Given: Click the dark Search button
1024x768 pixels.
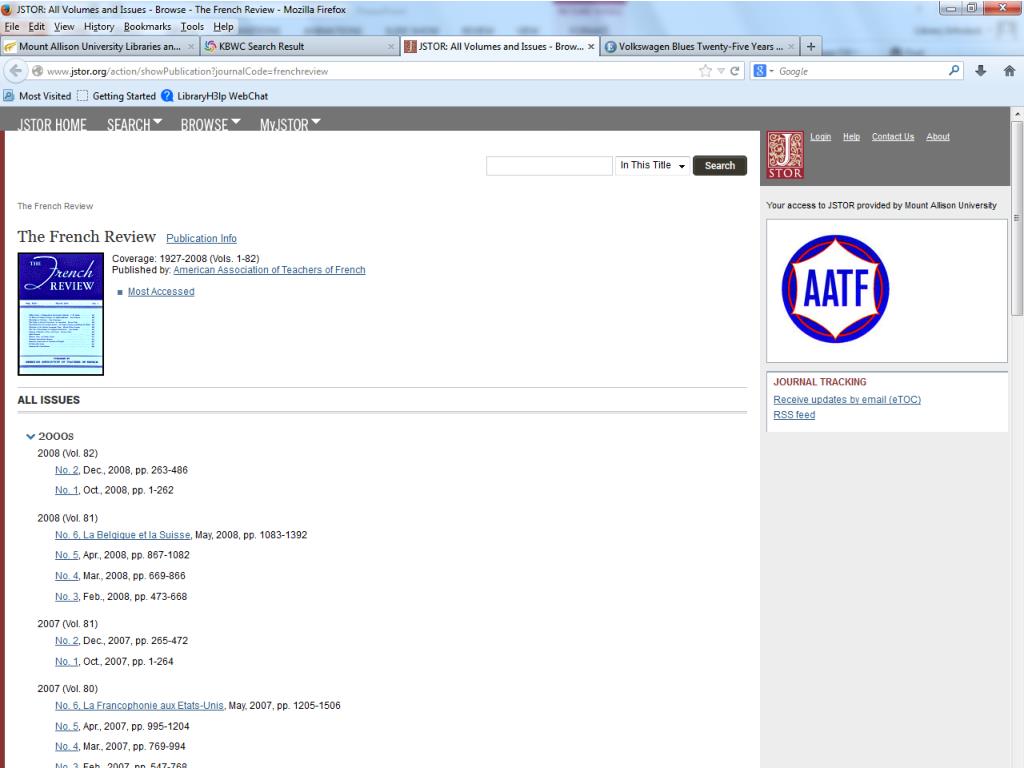Looking at the screenshot, I should pyautogui.click(x=720, y=166).
